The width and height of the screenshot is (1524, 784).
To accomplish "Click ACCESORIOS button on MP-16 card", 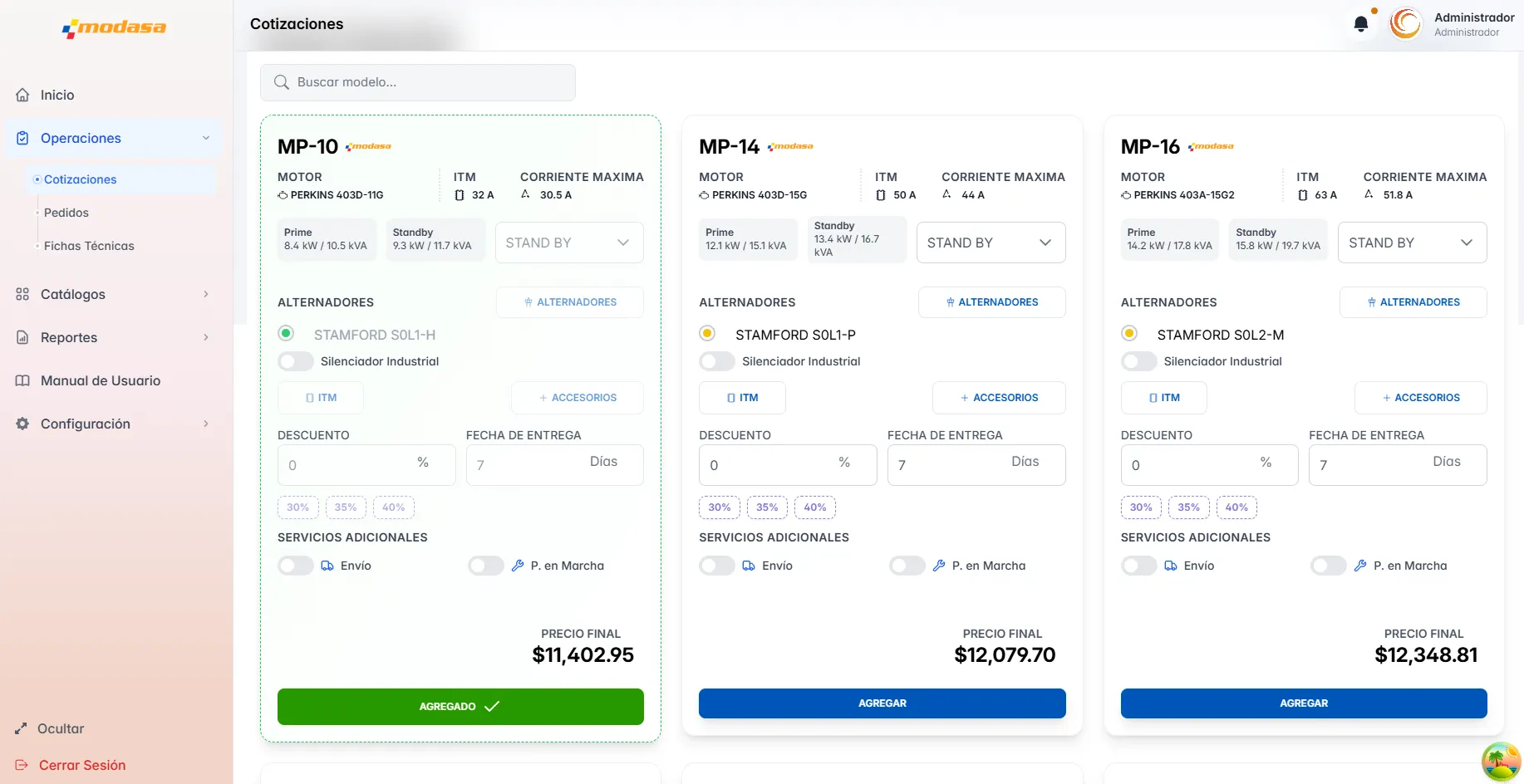I will 1420,398.
